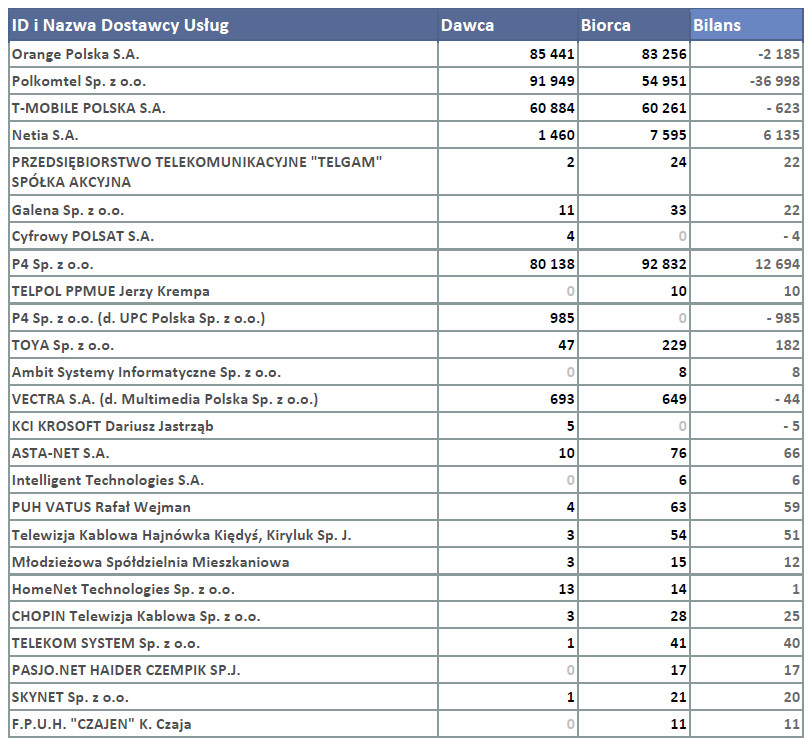
Task: Select the Polkomtel Sp. z o.o. name cell
Action: (x=86, y=81)
